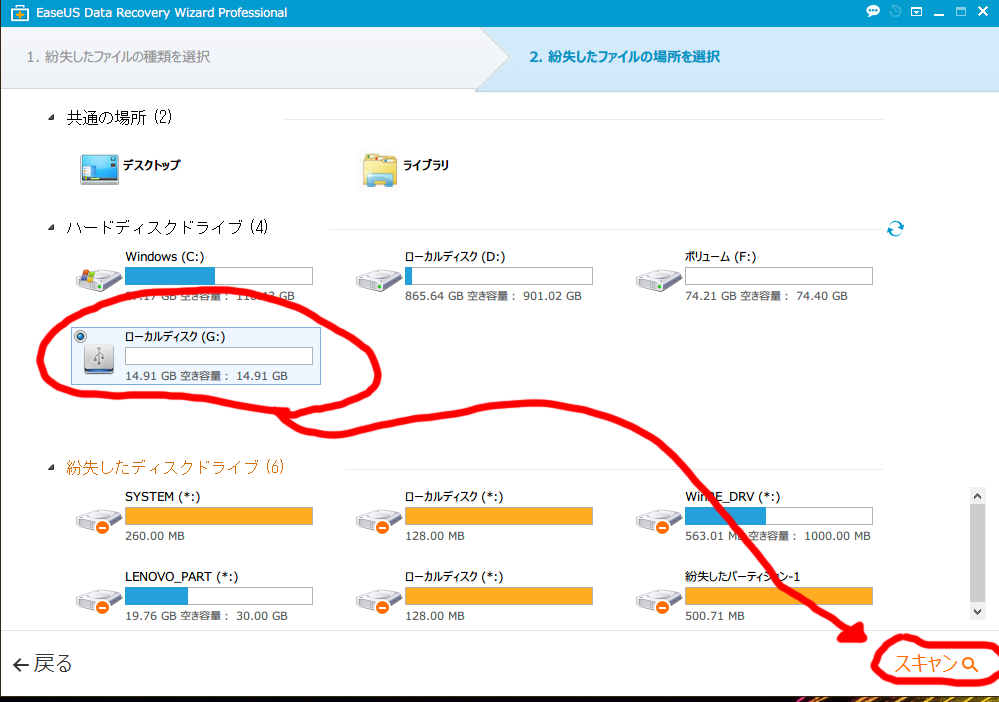Click the Local Disk (D:) drive icon
This screenshot has width=999, height=702.
pos(378,280)
